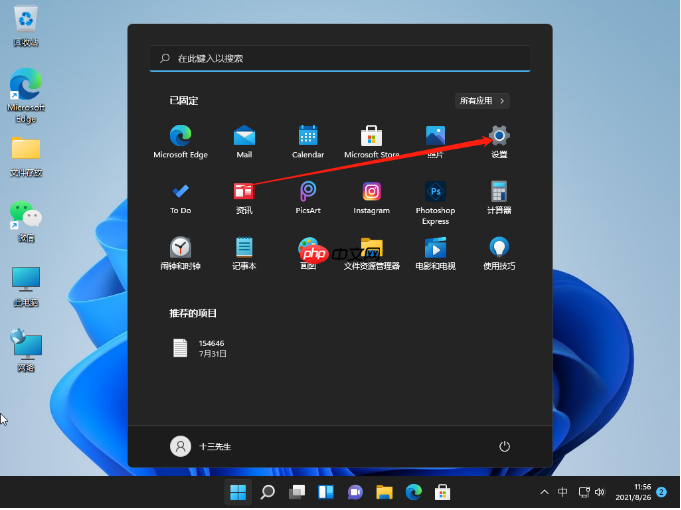The height and width of the screenshot is (510, 681).
Task: Open File Explorer (文件资源管理器) pinned app
Action: pyautogui.click(x=371, y=253)
